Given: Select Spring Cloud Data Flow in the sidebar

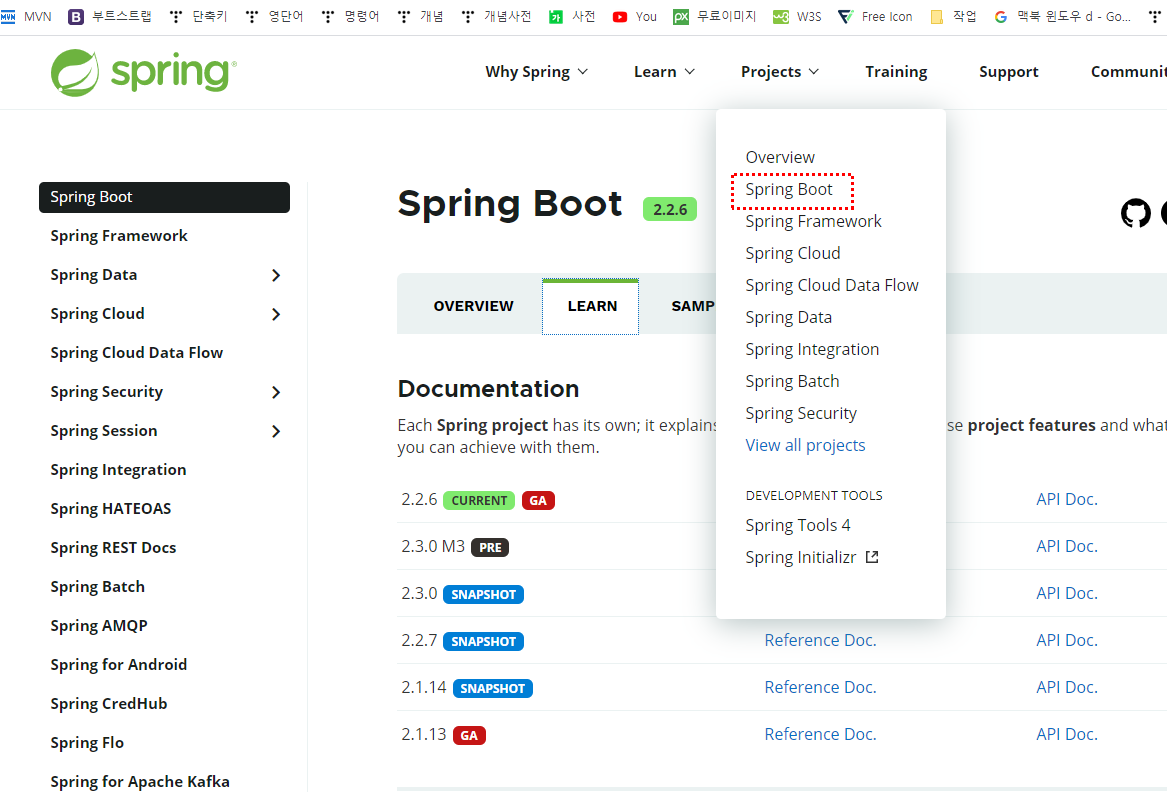Looking at the screenshot, I should pyautogui.click(x=136, y=353).
